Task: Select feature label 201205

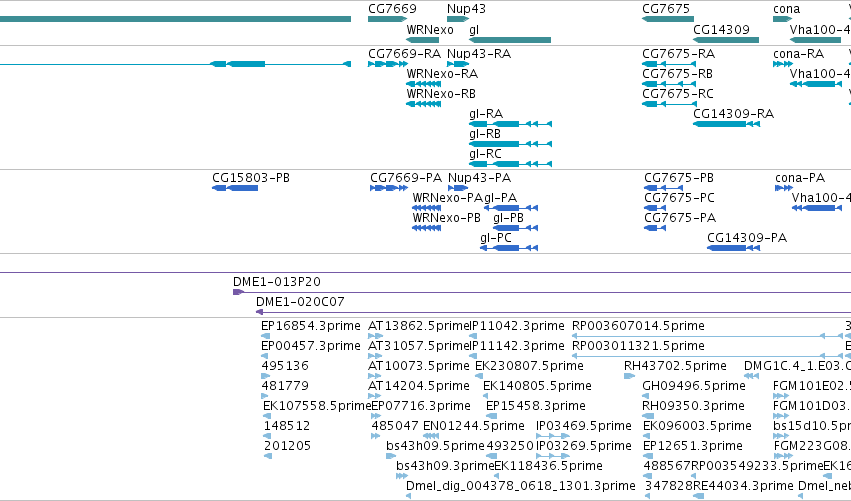Action: [288, 447]
